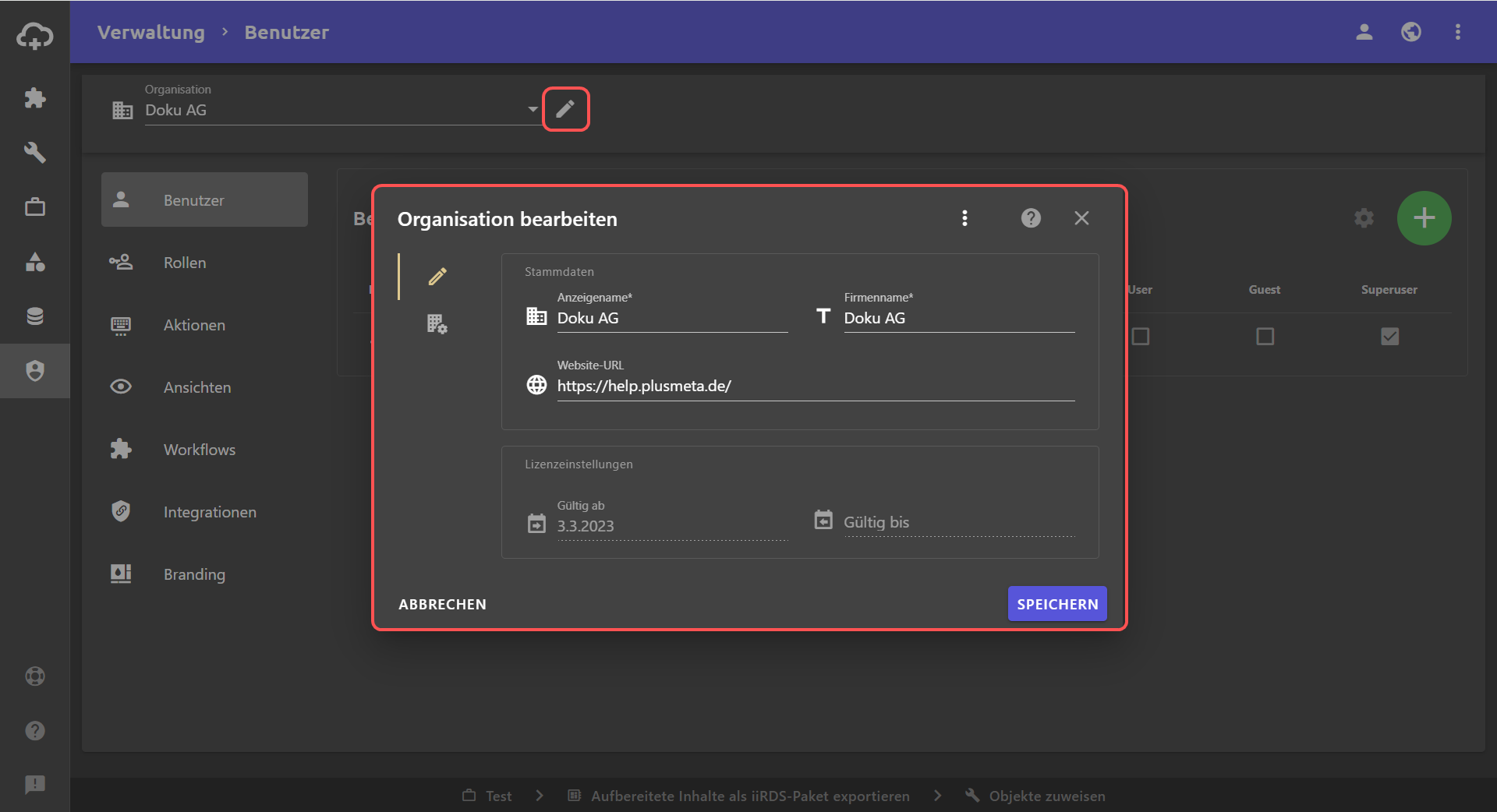Screen dimensions: 1497x812
Task: Toggle the User column checkbox
Action: (x=1140, y=336)
